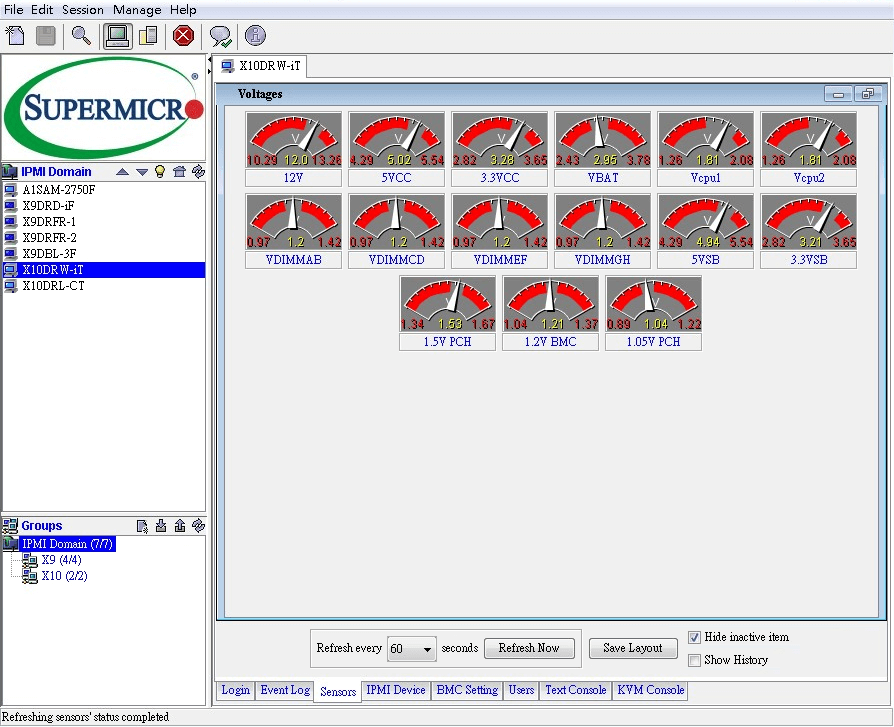
Task: Click the magnifier search icon in toolbar
Action: [81, 36]
